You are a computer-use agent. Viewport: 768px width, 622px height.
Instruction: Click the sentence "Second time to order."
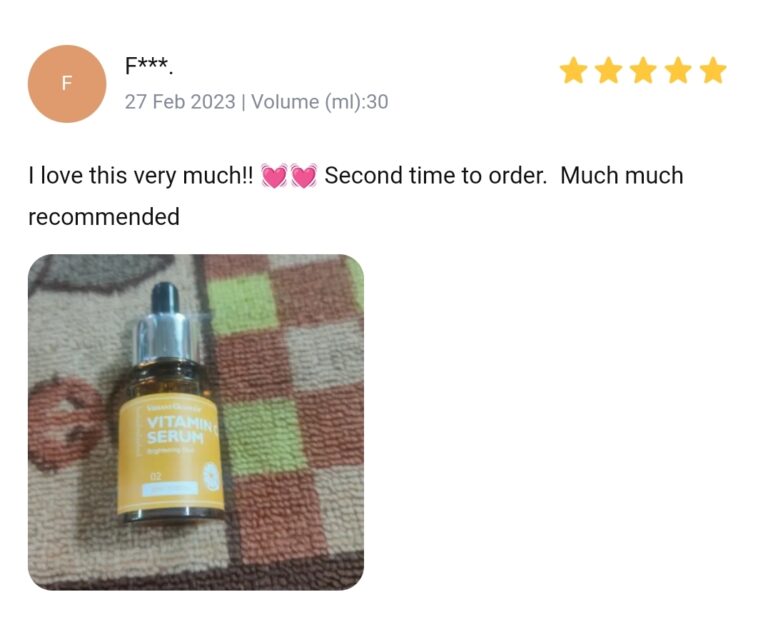[435, 175]
